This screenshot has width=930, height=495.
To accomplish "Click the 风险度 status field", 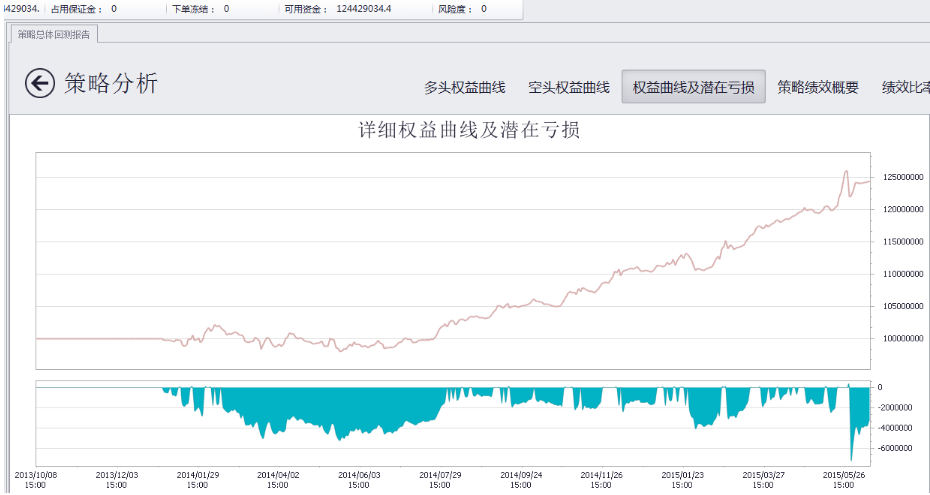I will pos(462,8).
